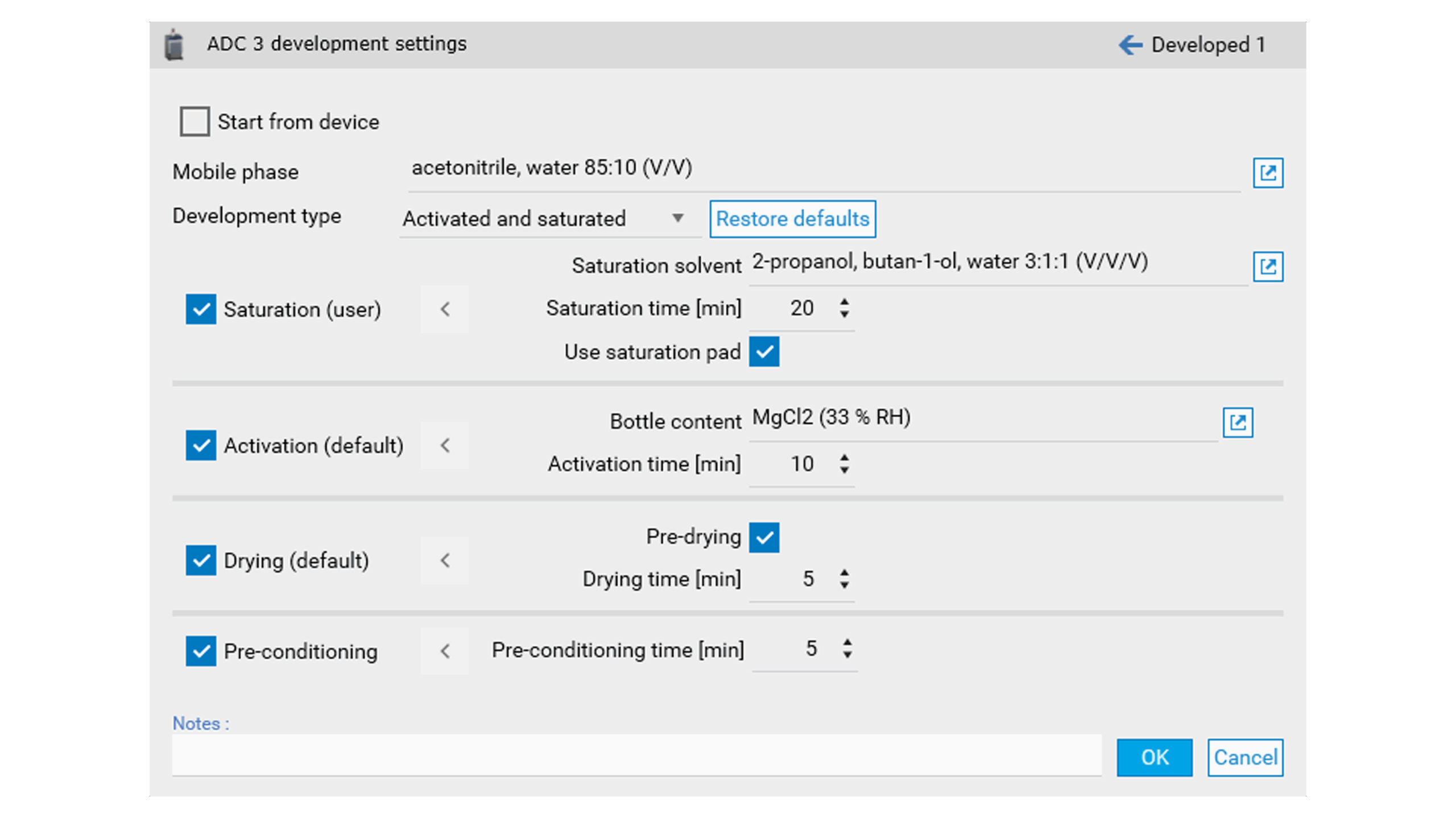1456x818 pixels.
Task: Click Restore defaults
Action: pyautogui.click(x=792, y=218)
